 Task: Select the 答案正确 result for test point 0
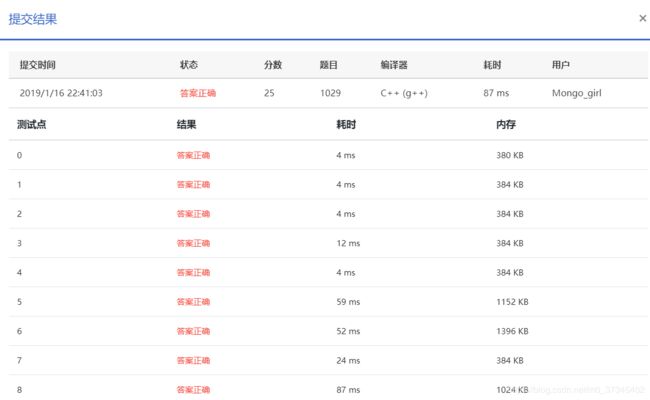point(193,156)
